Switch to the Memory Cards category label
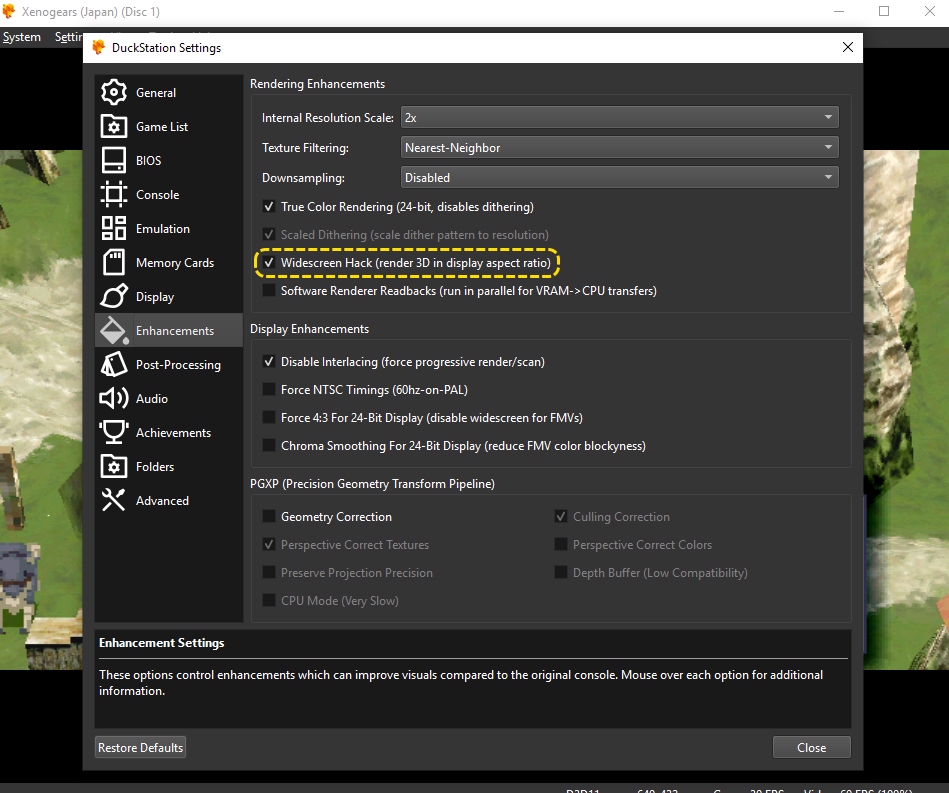Screen dimensions: 949x793 pos(175,263)
